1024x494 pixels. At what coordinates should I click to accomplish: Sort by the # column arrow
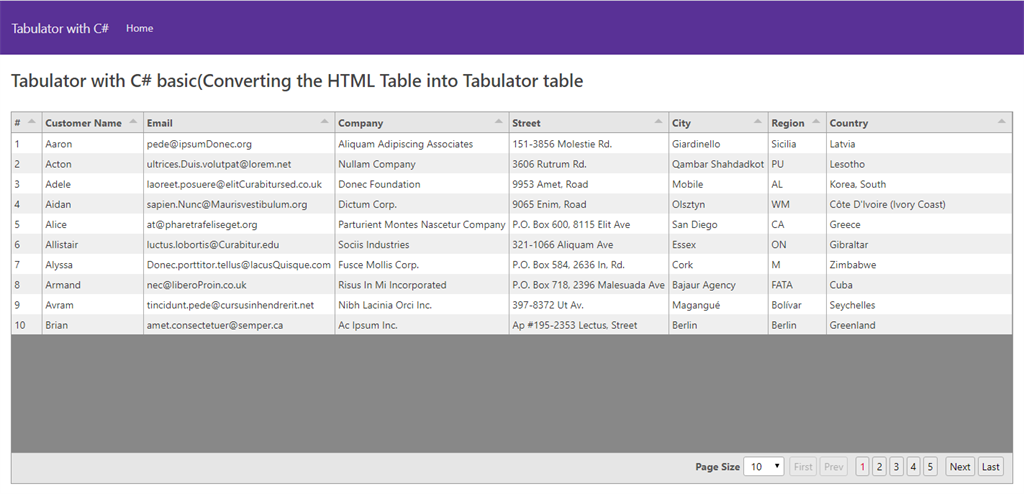click(31, 122)
